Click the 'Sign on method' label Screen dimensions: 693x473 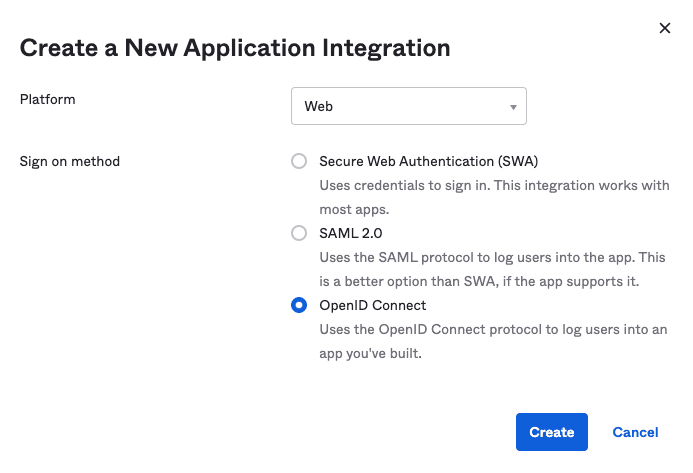(x=70, y=161)
